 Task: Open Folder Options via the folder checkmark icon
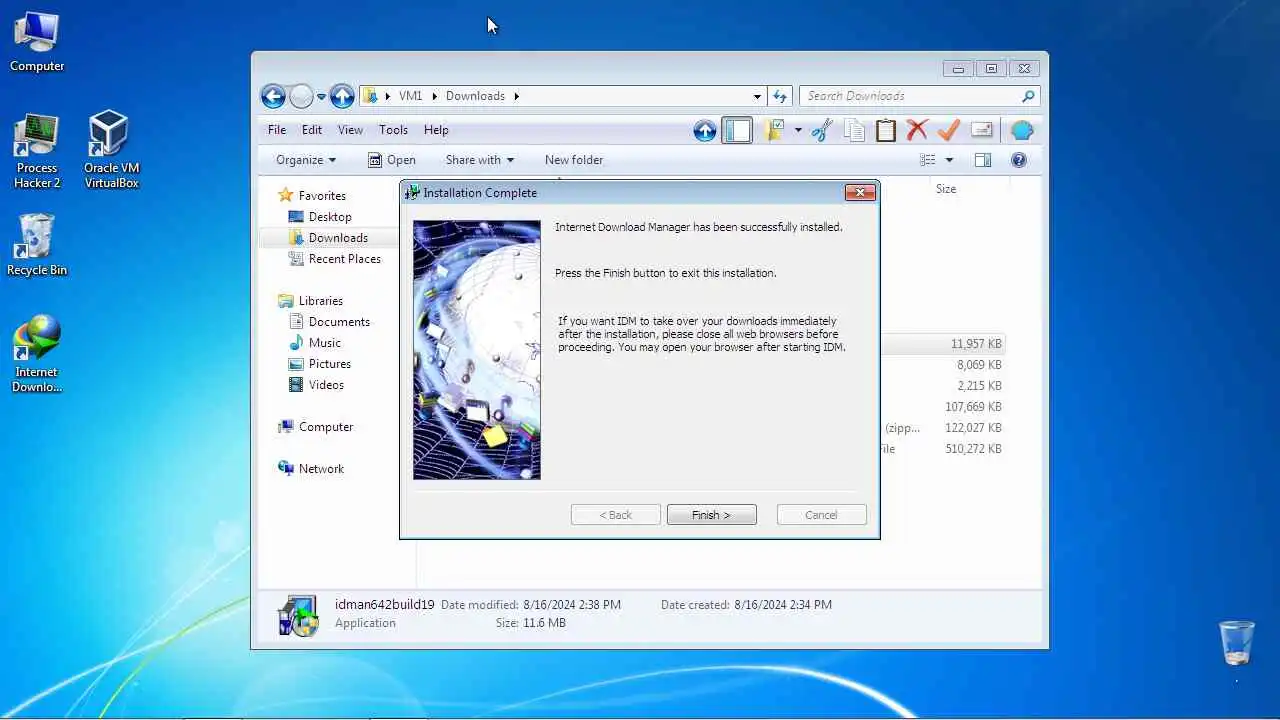773,130
